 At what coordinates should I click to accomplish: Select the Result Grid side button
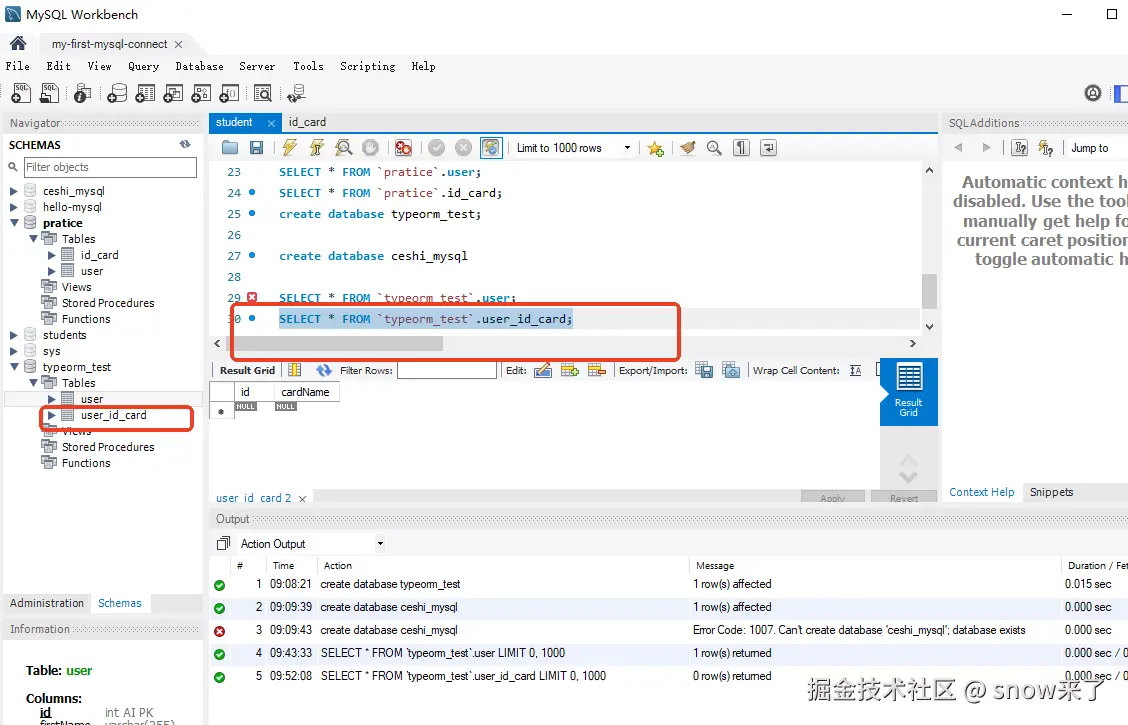909,392
